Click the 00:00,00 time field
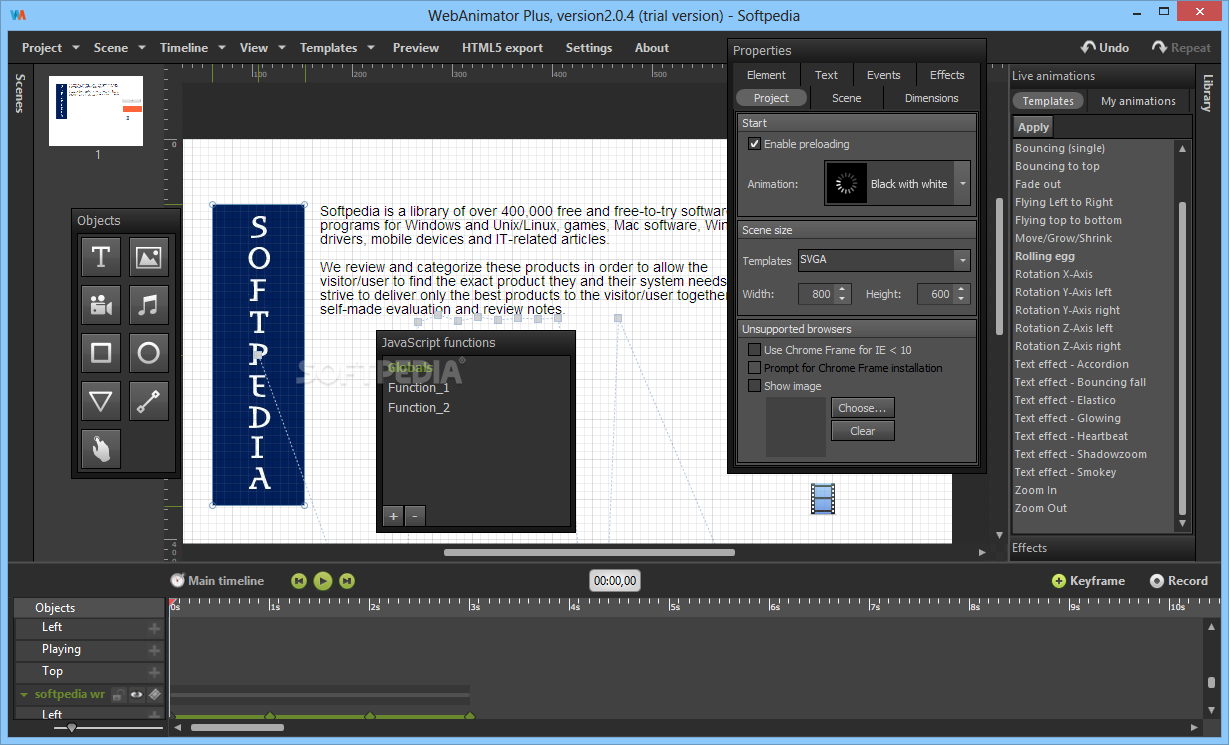The height and width of the screenshot is (745, 1229). coord(615,580)
